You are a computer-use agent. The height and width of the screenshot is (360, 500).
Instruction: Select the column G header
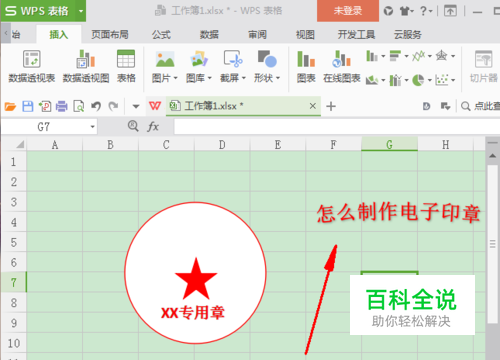pyautogui.click(x=389, y=145)
